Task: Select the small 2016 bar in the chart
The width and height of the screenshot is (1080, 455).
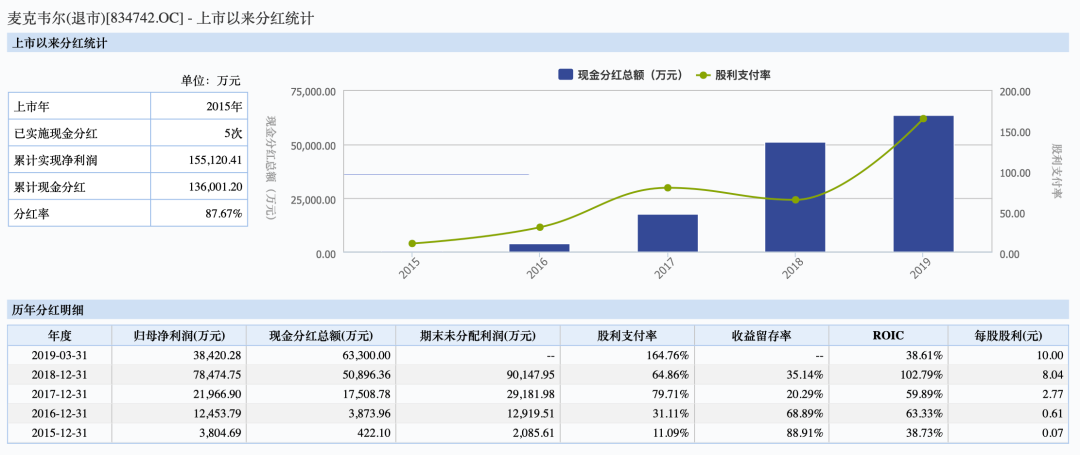Action: (539, 248)
